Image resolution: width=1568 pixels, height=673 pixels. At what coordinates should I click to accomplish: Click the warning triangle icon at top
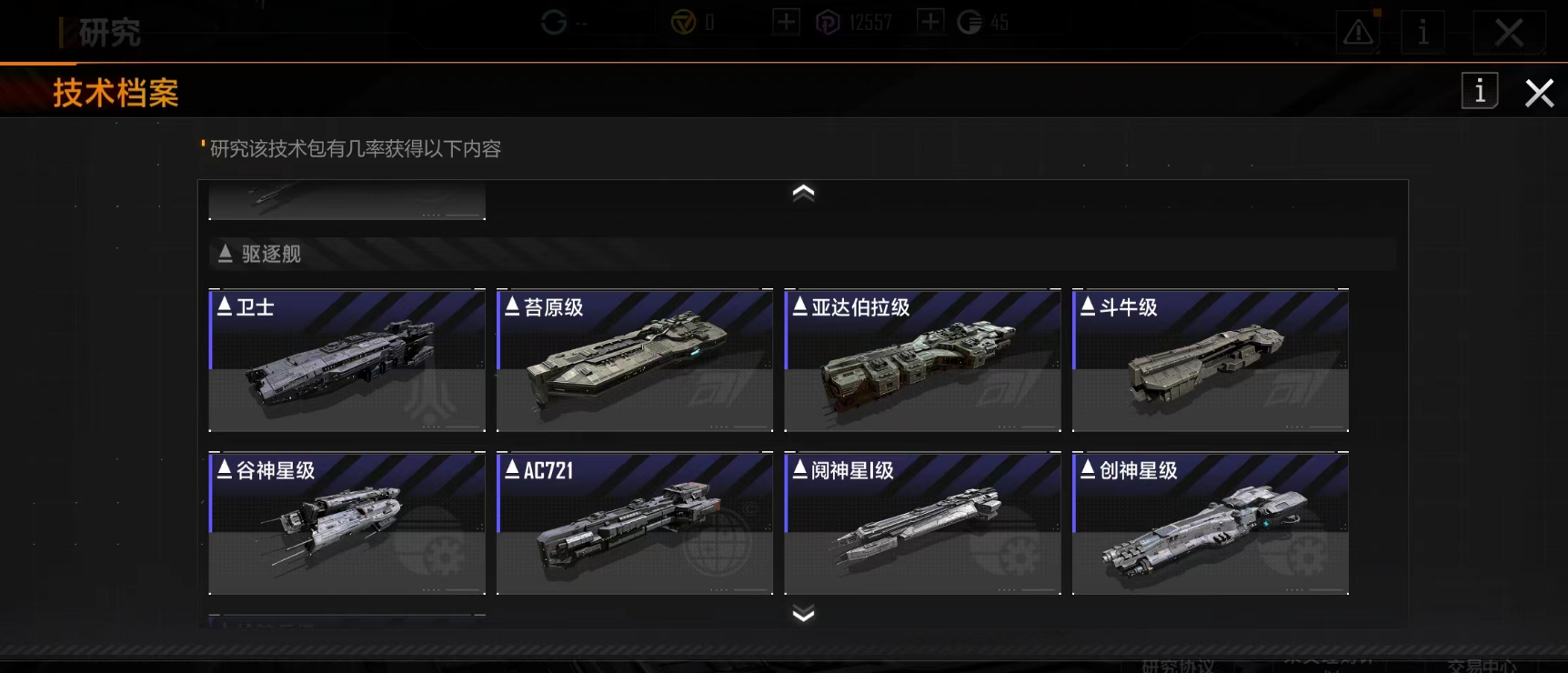coord(1359,33)
